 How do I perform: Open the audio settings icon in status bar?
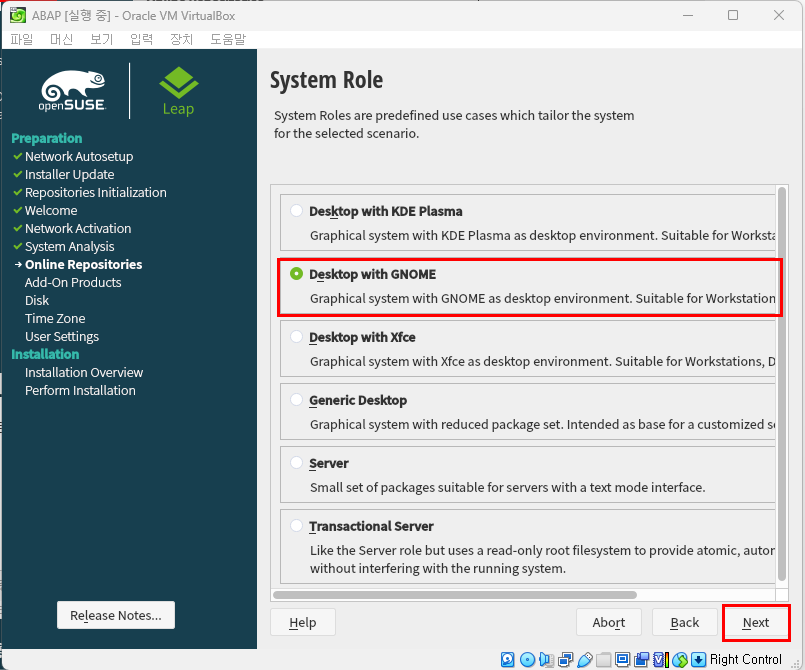[546, 659]
